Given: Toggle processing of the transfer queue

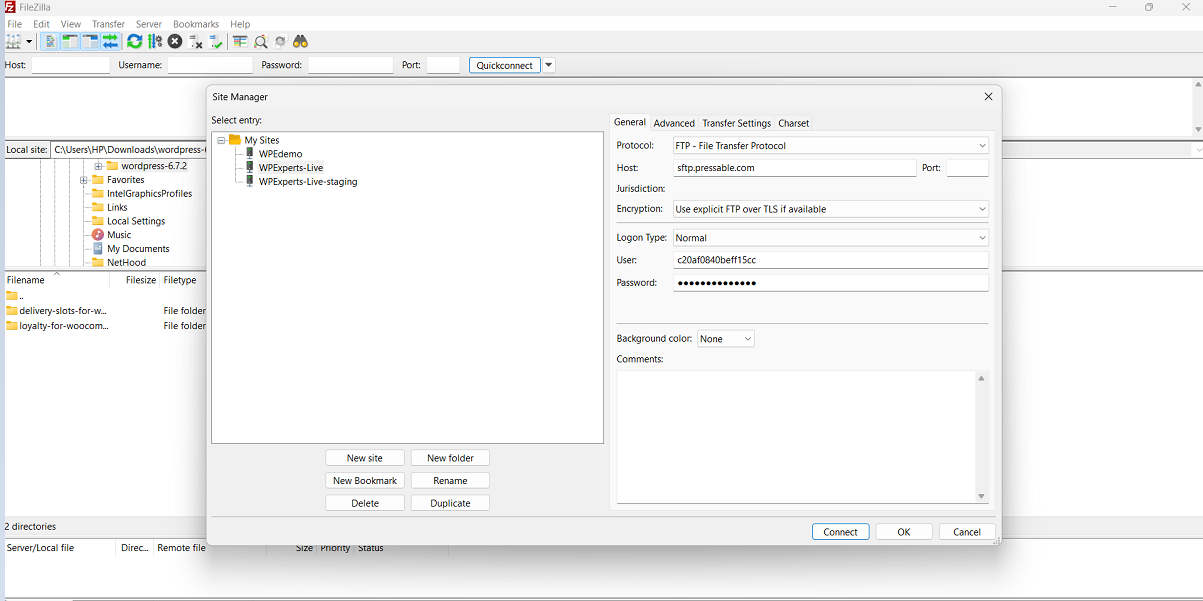Looking at the screenshot, I should [x=155, y=41].
